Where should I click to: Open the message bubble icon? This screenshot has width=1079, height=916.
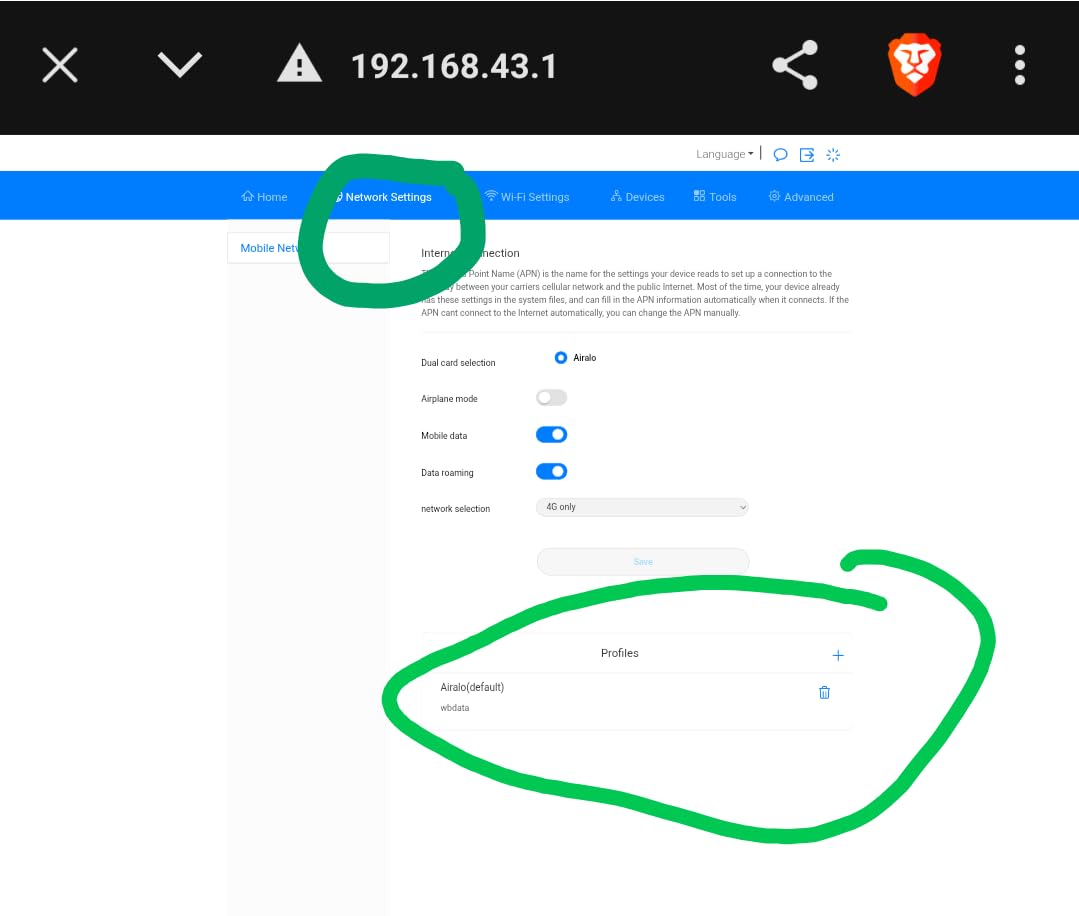point(780,155)
